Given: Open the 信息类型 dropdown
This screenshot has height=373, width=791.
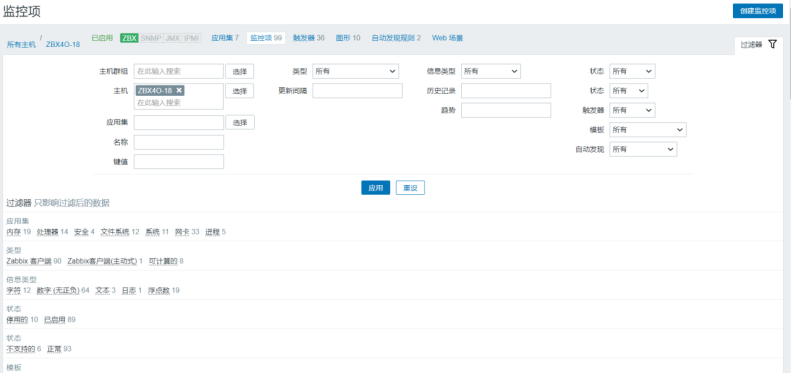Looking at the screenshot, I should tap(490, 71).
